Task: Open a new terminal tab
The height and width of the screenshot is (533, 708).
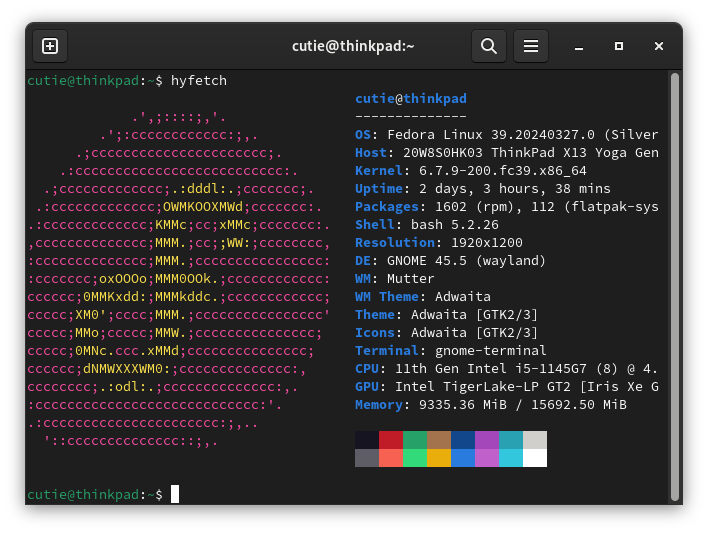Action: [x=50, y=46]
